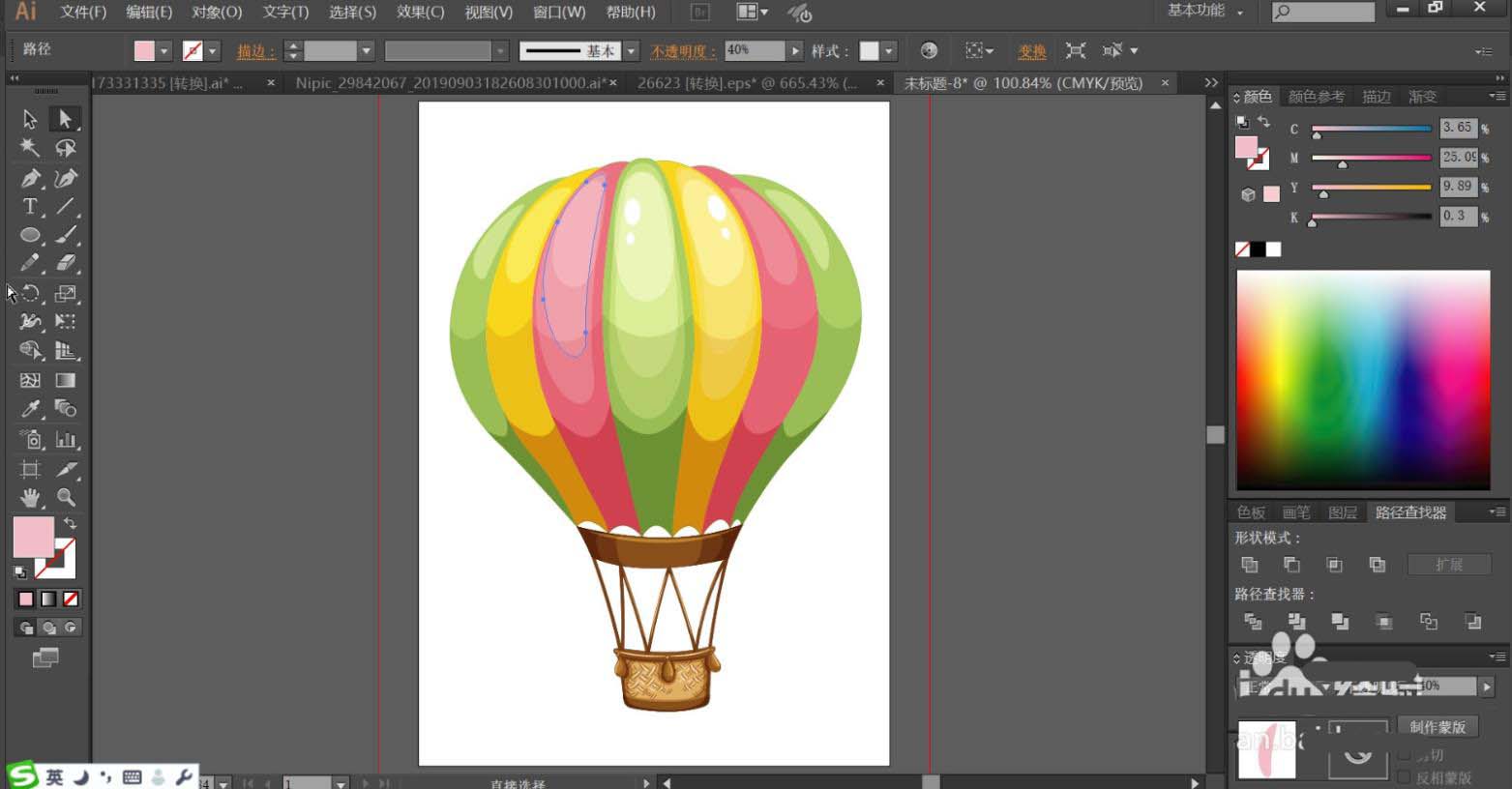Pick the Eyedropper tool
Screen dimensions: 1512x789
pyautogui.click(x=30, y=409)
